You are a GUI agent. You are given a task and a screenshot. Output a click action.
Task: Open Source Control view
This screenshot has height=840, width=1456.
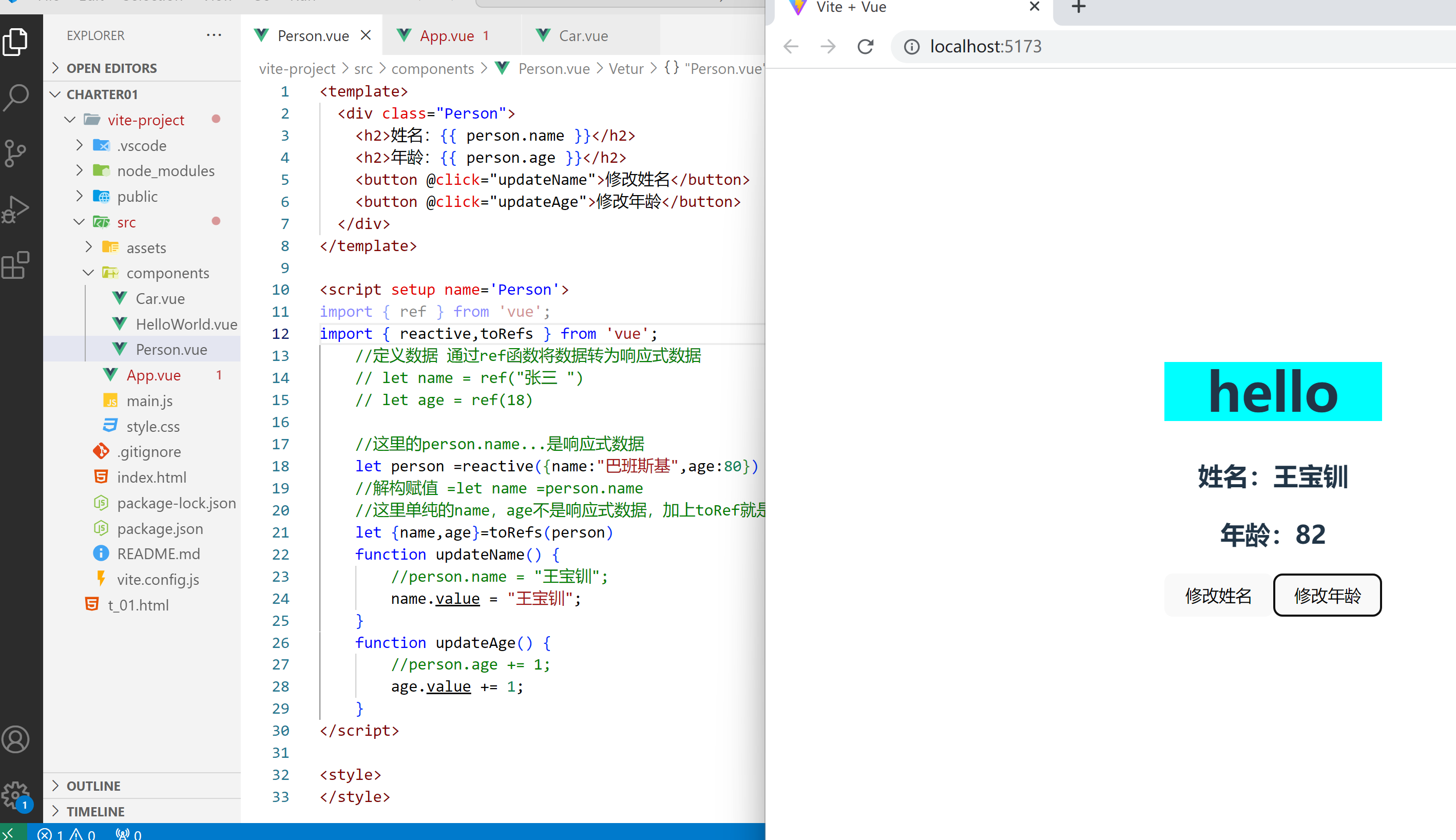click(x=15, y=153)
